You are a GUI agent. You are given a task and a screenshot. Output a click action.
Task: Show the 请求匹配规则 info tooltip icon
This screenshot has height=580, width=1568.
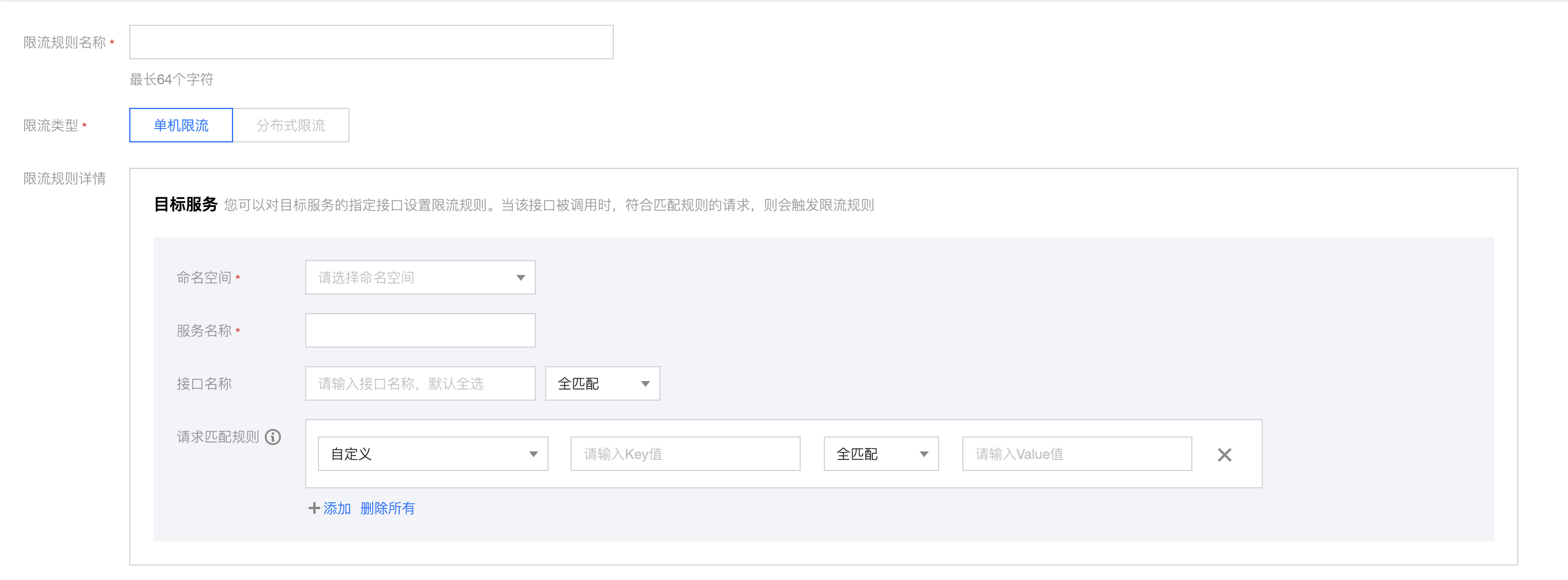[273, 437]
